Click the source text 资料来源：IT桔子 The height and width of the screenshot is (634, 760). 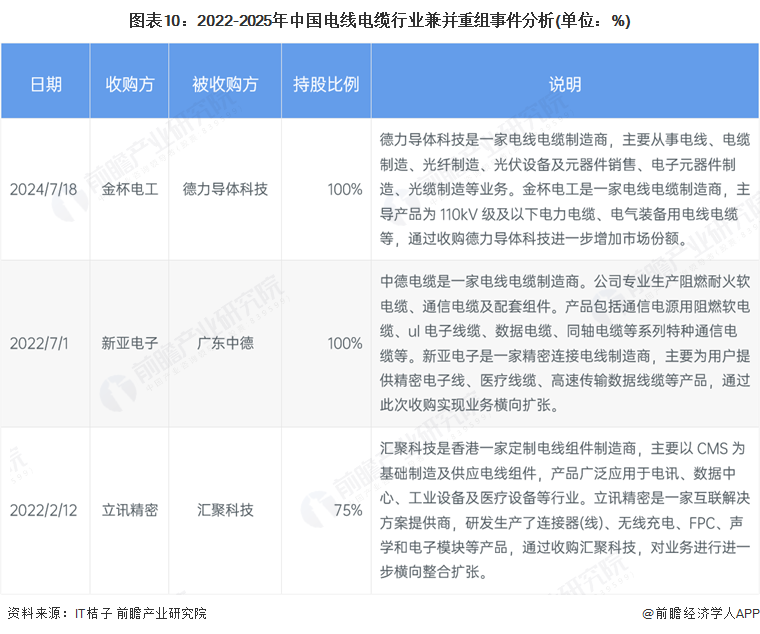(107, 614)
